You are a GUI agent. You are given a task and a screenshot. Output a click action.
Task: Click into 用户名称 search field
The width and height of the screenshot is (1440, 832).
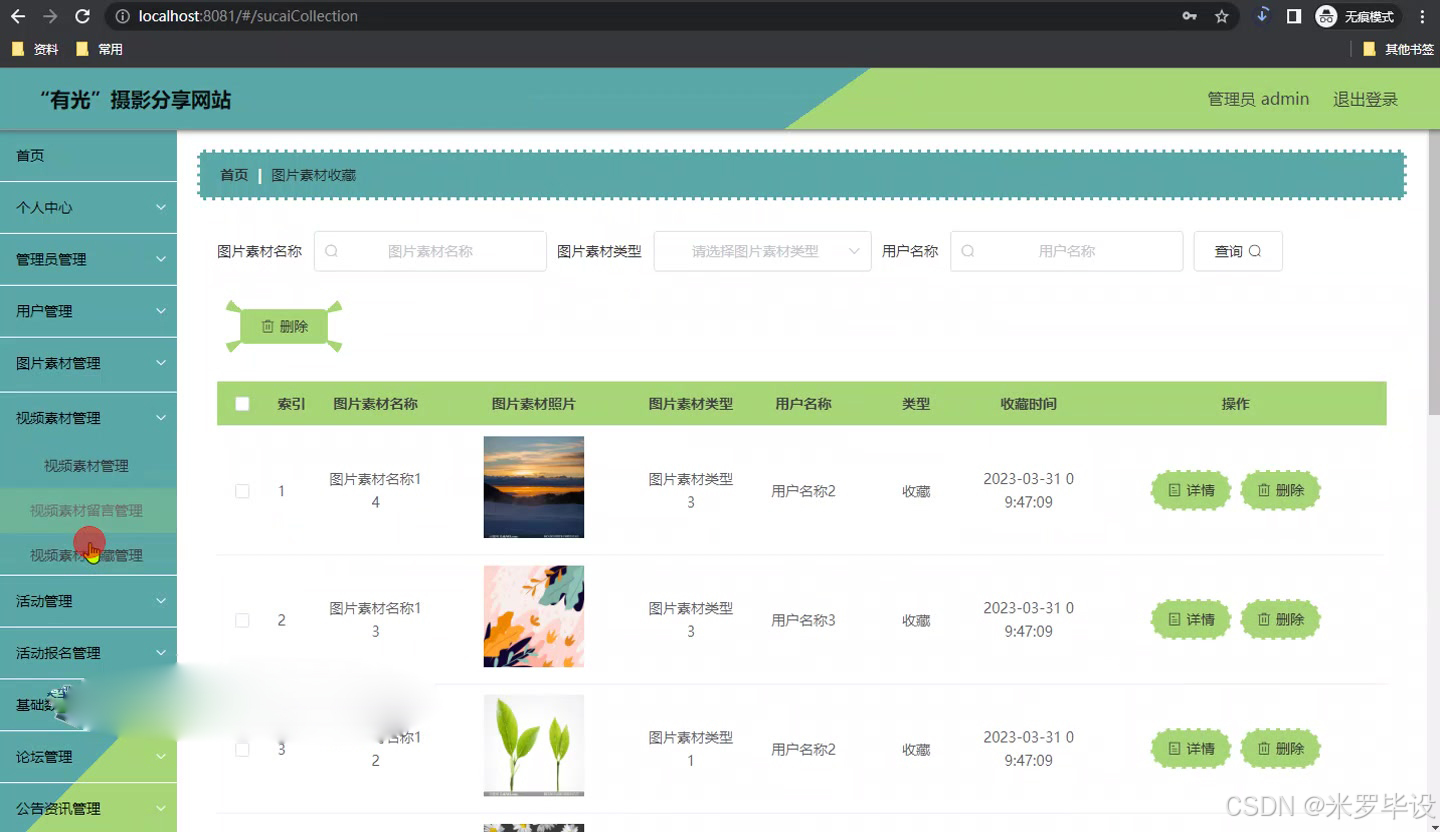1066,251
